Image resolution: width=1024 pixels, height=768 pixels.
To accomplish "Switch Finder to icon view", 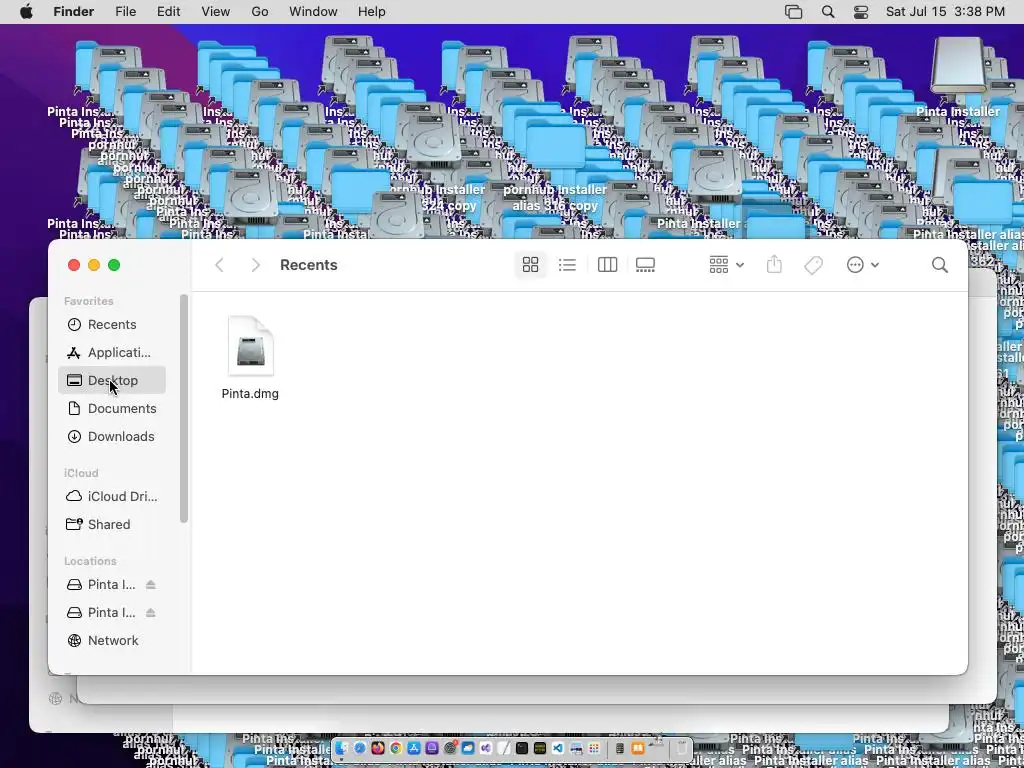I will (530, 264).
